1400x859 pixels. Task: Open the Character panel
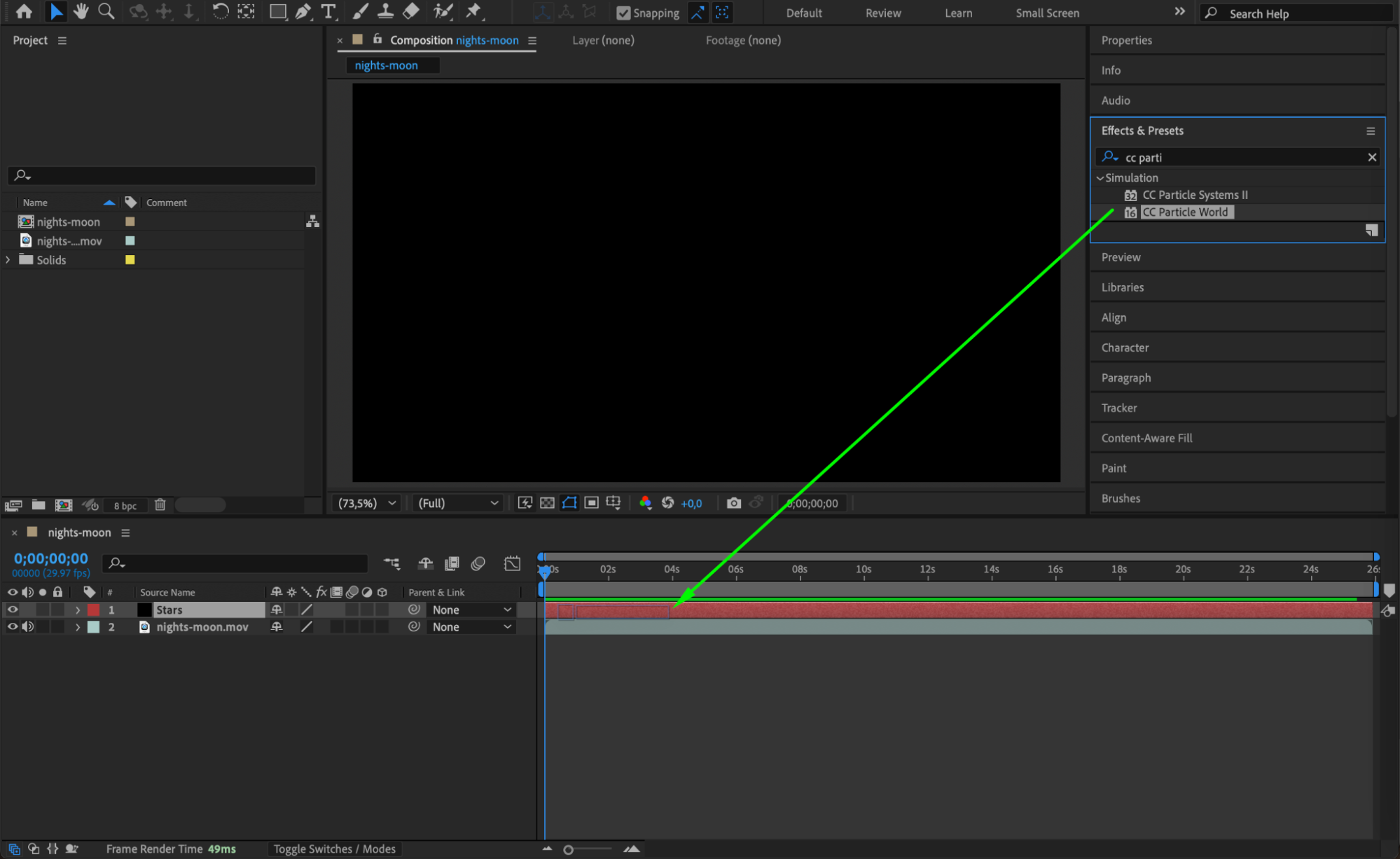[1125, 348]
